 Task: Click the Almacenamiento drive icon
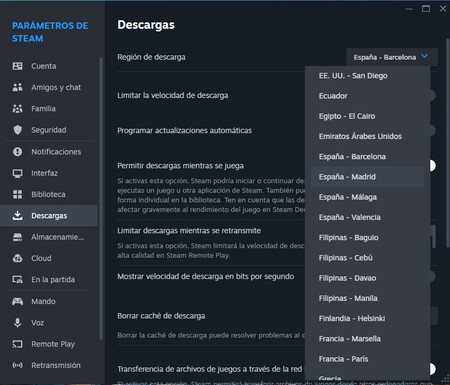point(17,237)
